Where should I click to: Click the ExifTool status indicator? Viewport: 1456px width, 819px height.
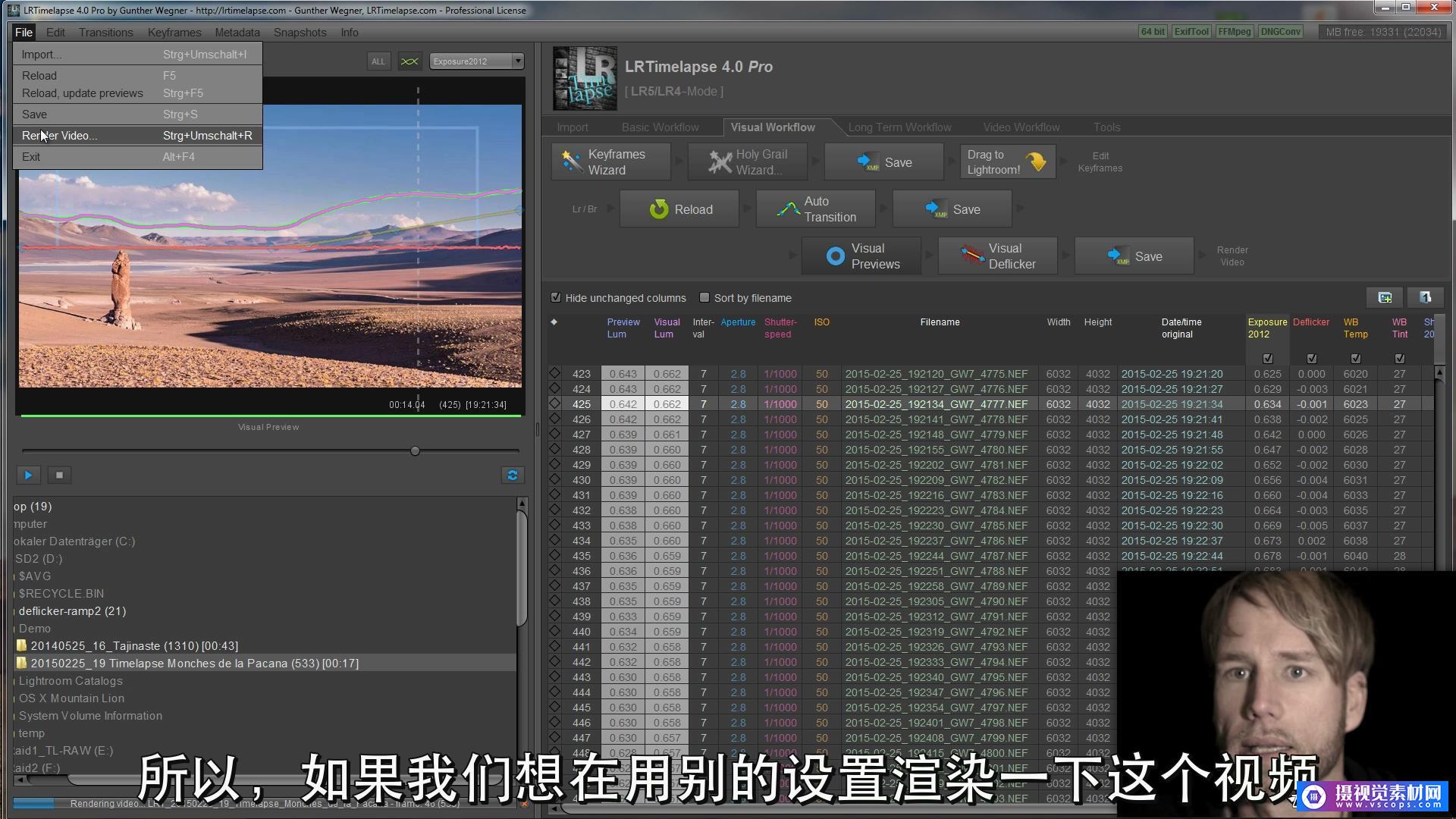click(1191, 32)
